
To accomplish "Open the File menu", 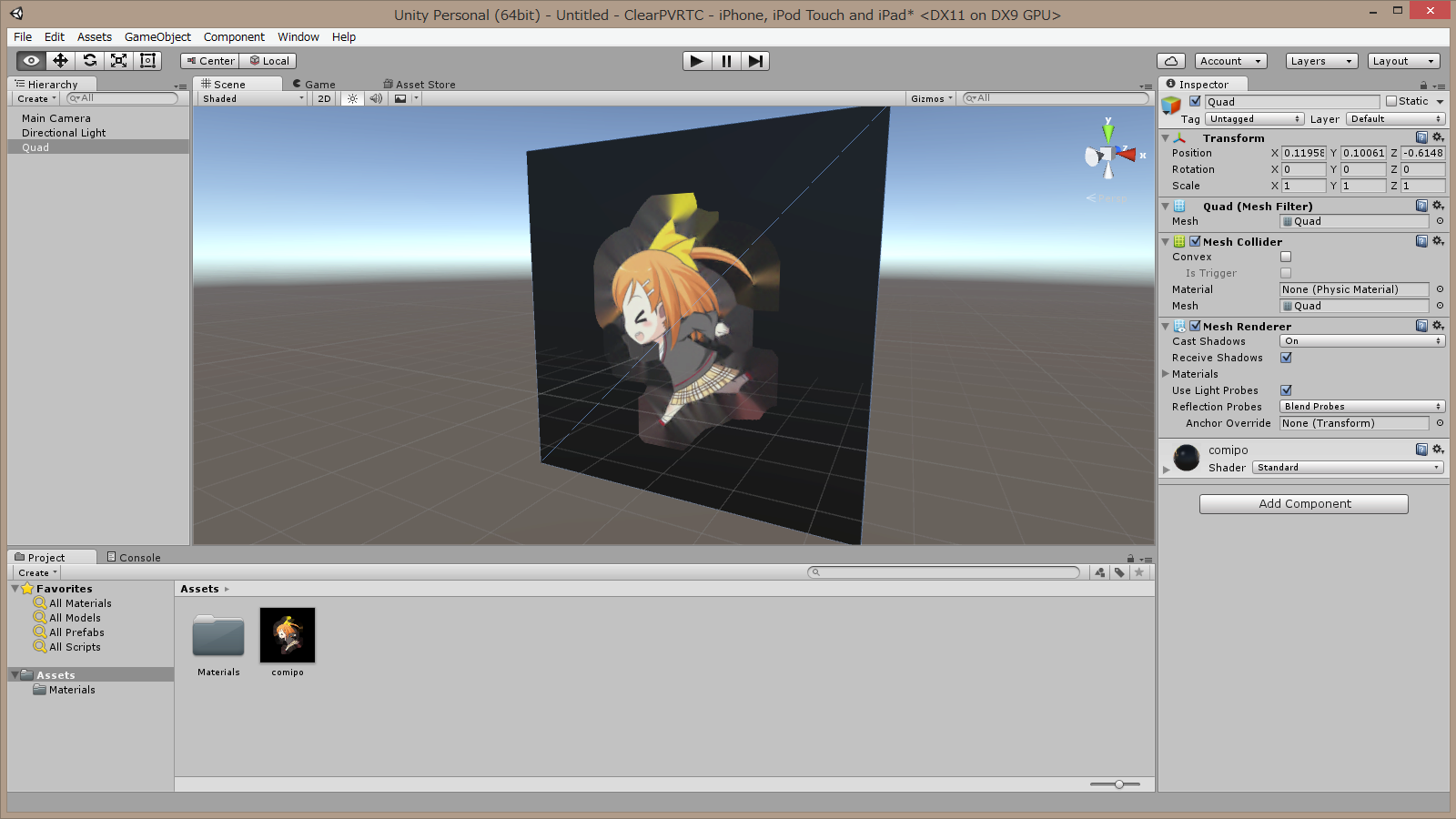I will pyautogui.click(x=23, y=36).
